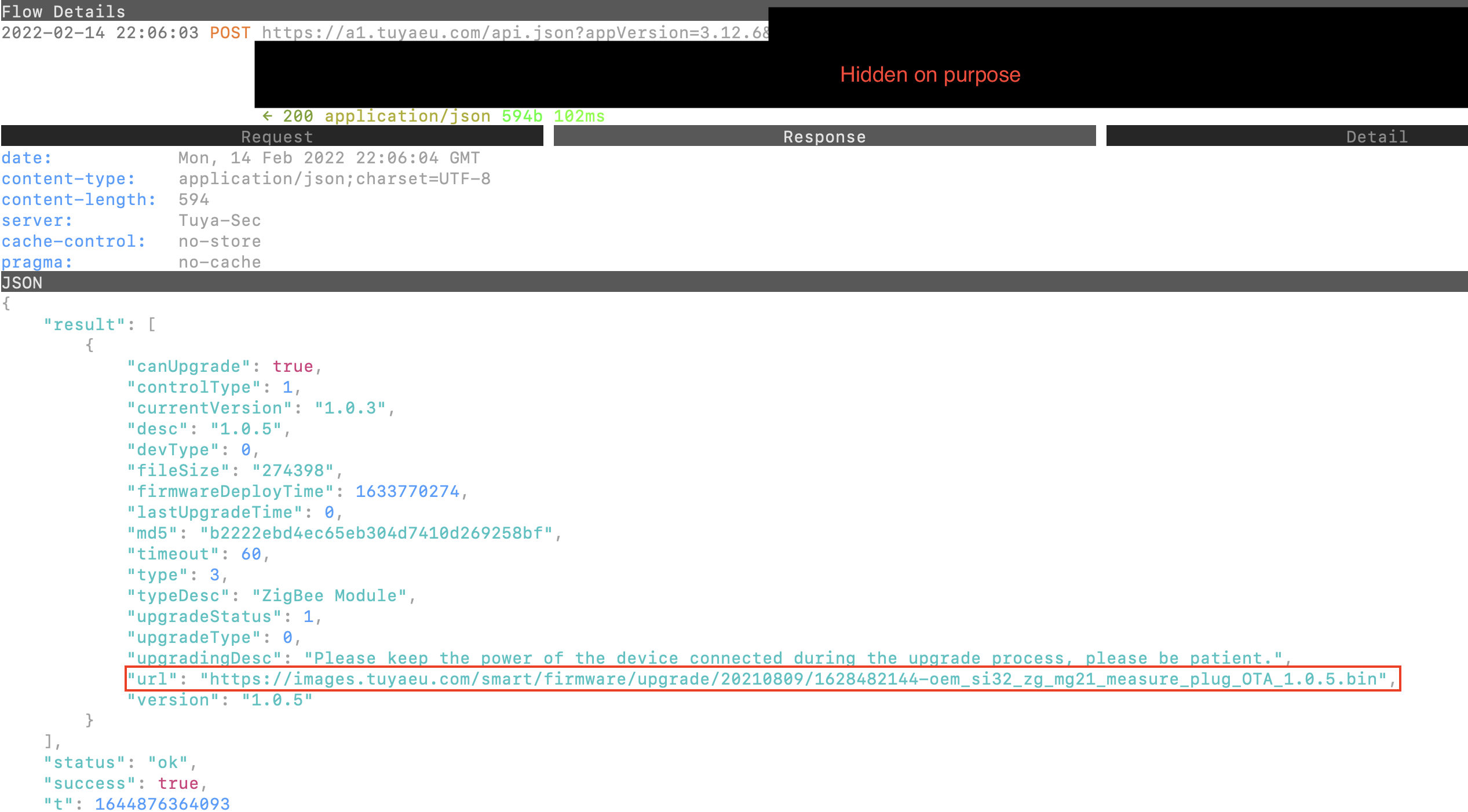Click the cache-control value no-store

(220, 241)
